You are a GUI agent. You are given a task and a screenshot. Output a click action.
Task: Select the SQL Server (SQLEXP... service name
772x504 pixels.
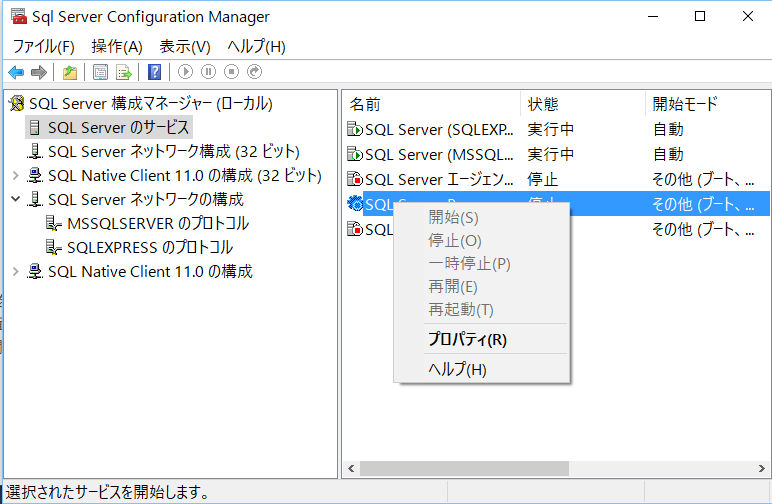pos(439,129)
